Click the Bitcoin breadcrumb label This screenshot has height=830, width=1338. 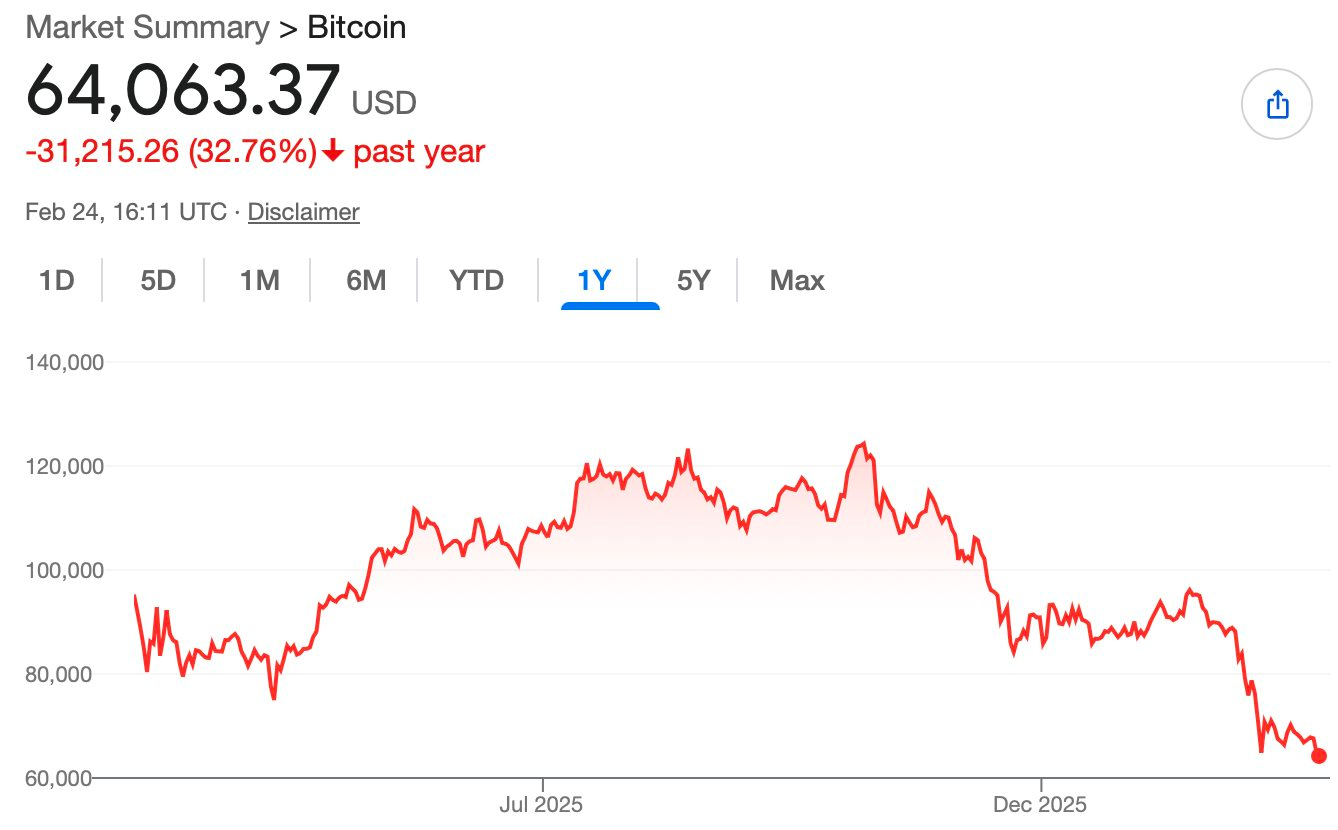click(356, 27)
